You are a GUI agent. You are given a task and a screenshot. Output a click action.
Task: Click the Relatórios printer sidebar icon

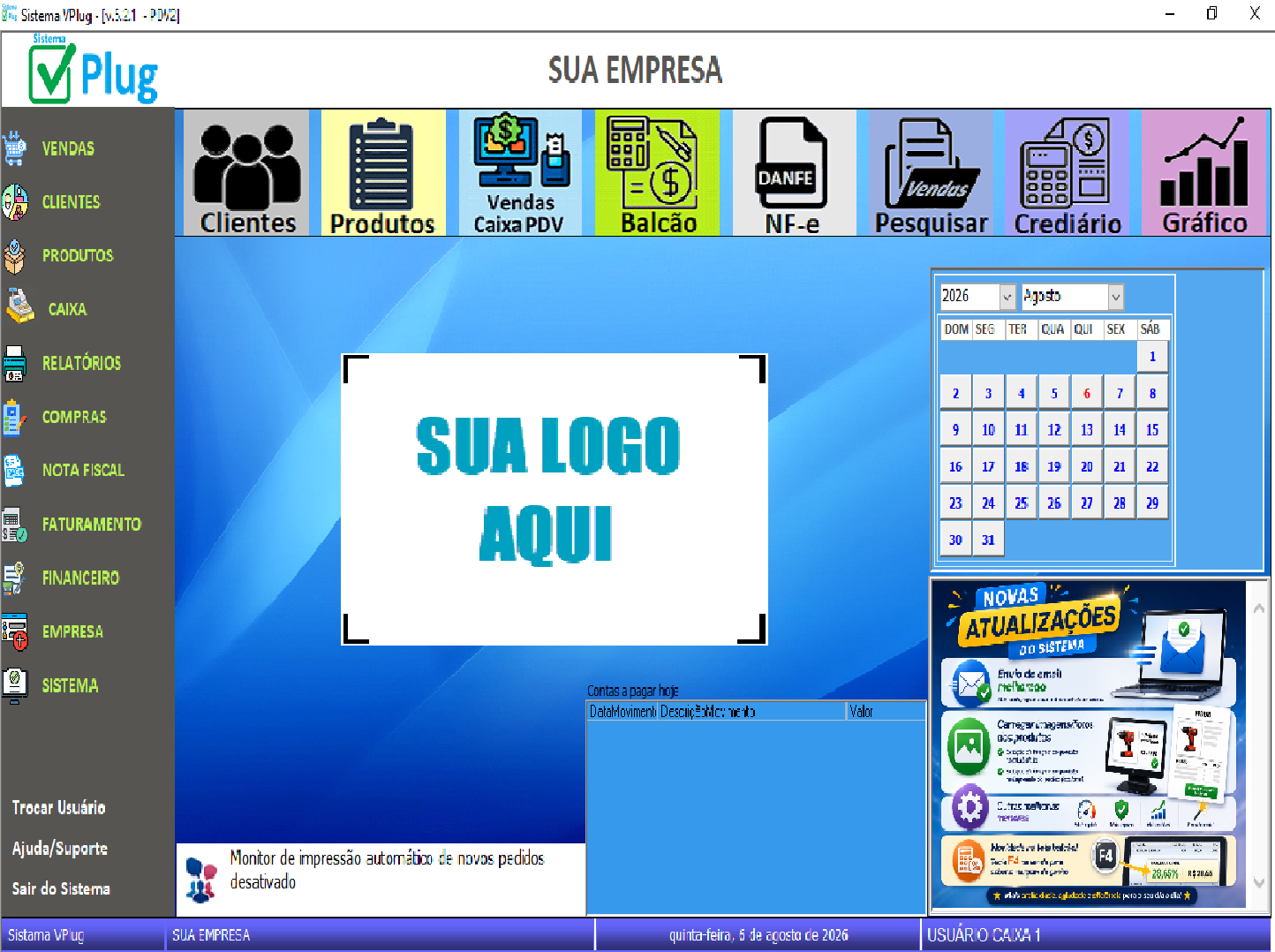pyautogui.click(x=15, y=363)
